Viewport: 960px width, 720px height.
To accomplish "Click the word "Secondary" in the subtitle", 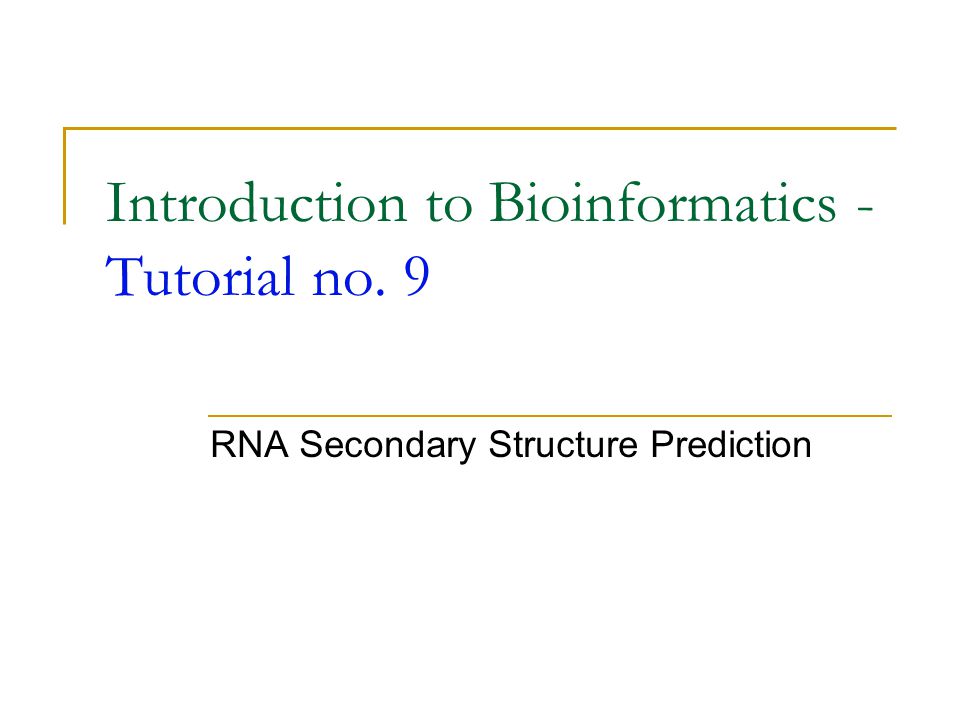I will pos(388,445).
